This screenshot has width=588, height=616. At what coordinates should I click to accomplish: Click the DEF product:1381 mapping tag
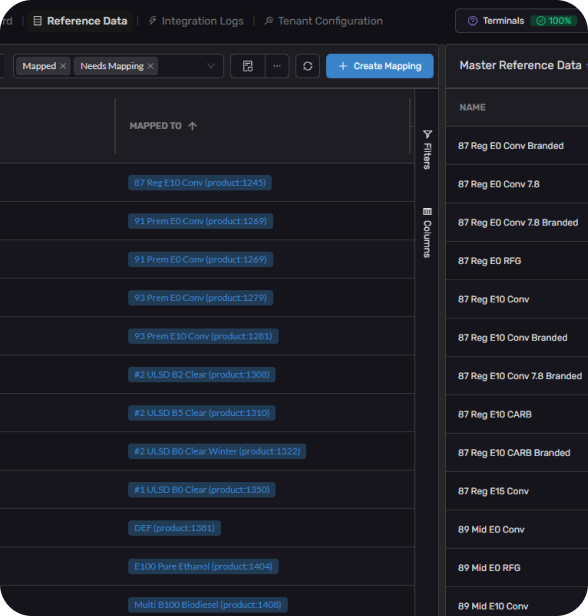tap(174, 528)
